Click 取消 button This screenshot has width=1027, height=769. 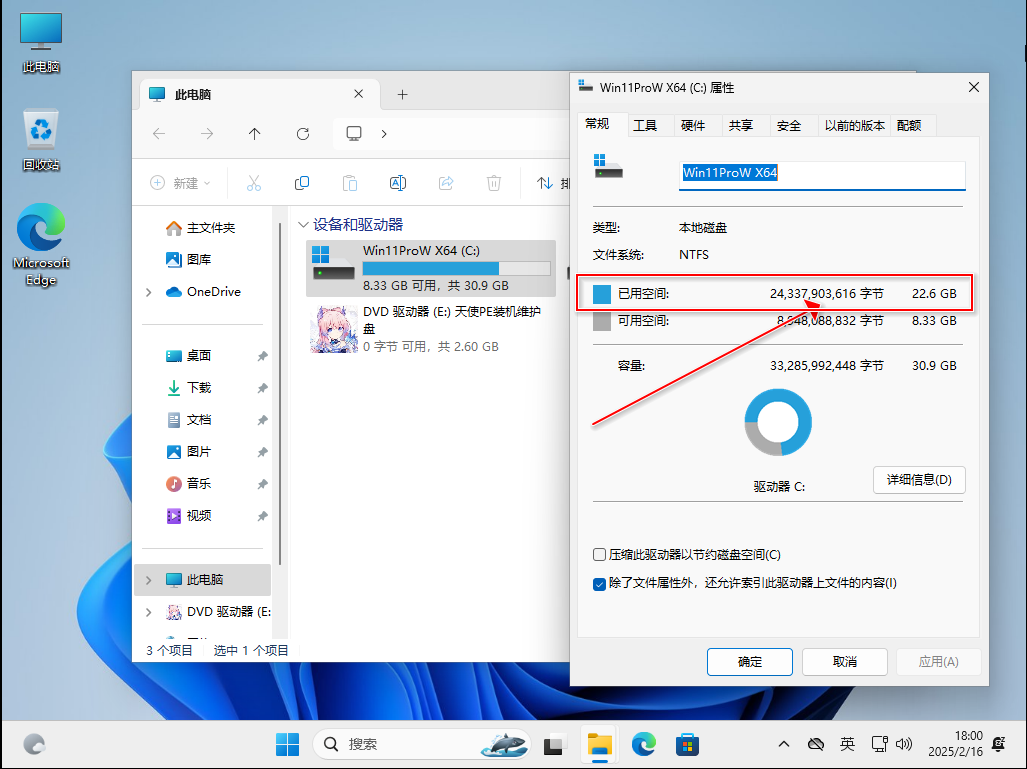(845, 662)
